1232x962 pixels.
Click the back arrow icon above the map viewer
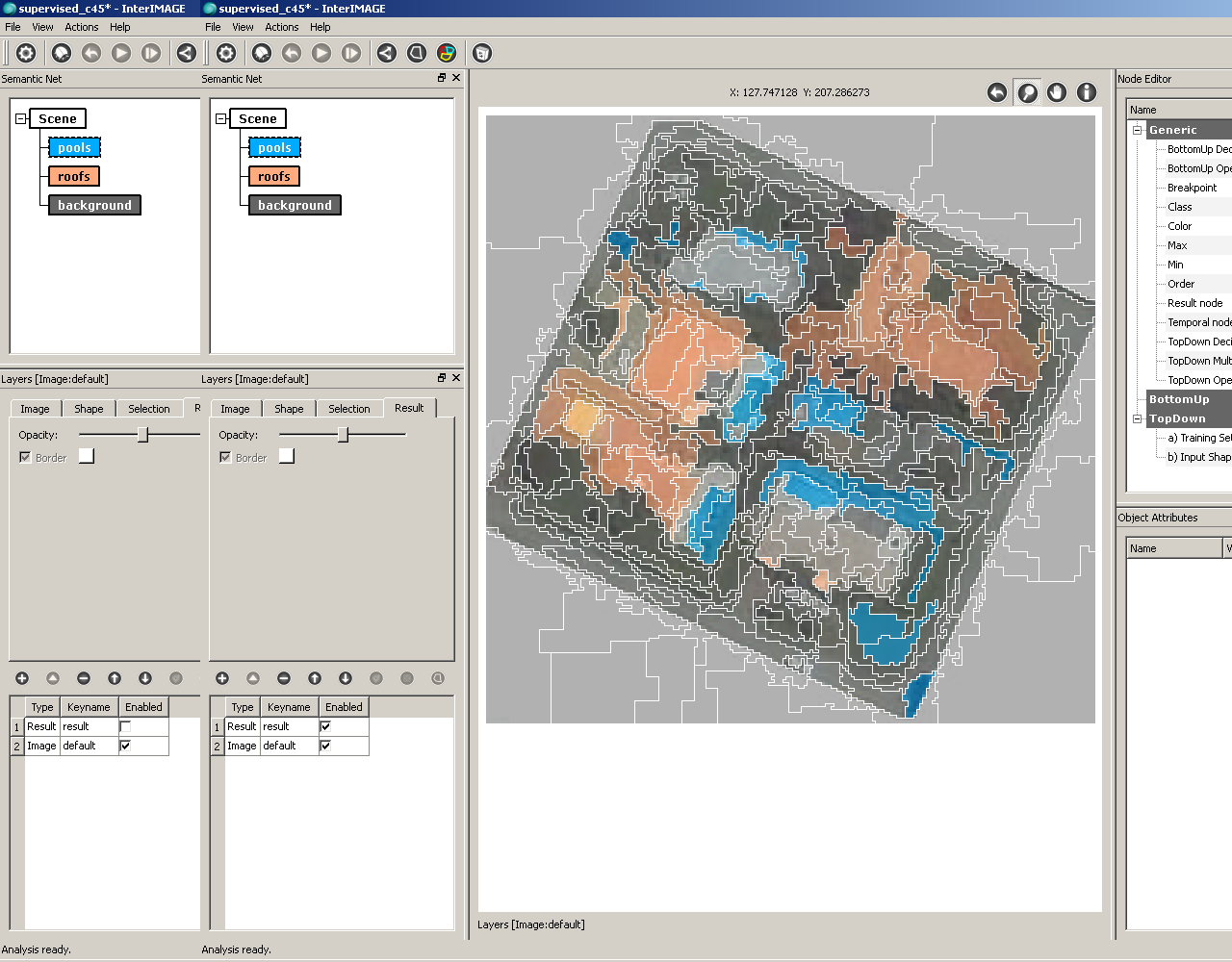[x=997, y=92]
